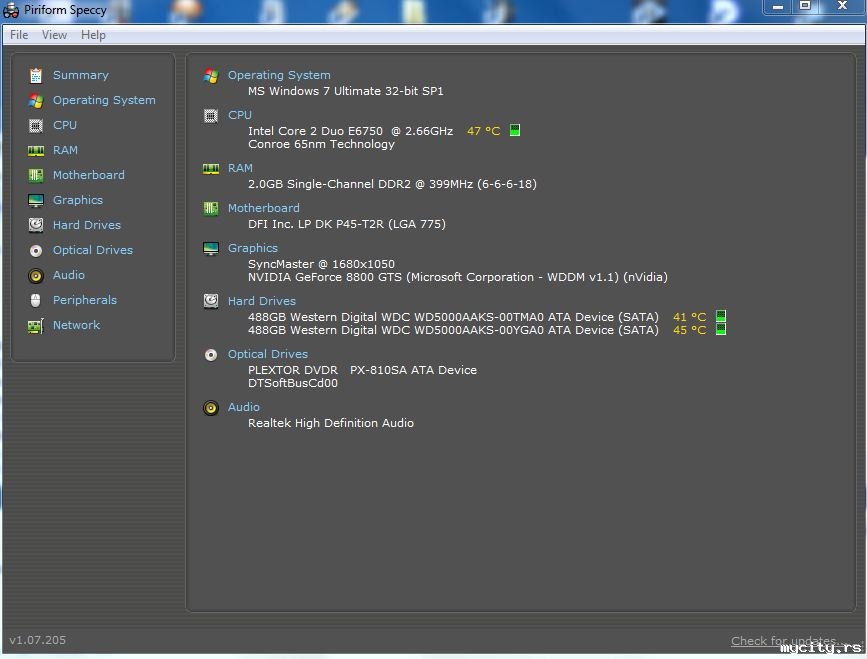Click the 41 °C hard drive temperature
Screen dimensions: 867x659
tap(690, 317)
